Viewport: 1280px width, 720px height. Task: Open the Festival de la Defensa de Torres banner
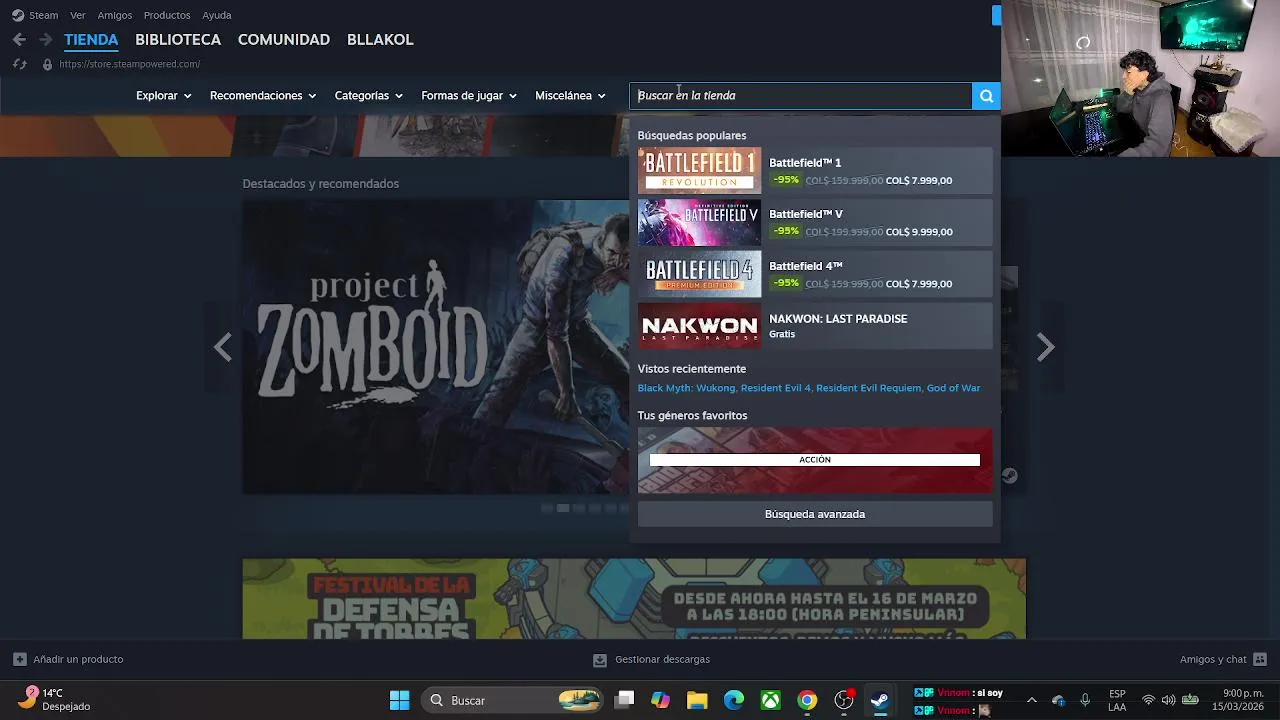pyautogui.click(x=634, y=599)
